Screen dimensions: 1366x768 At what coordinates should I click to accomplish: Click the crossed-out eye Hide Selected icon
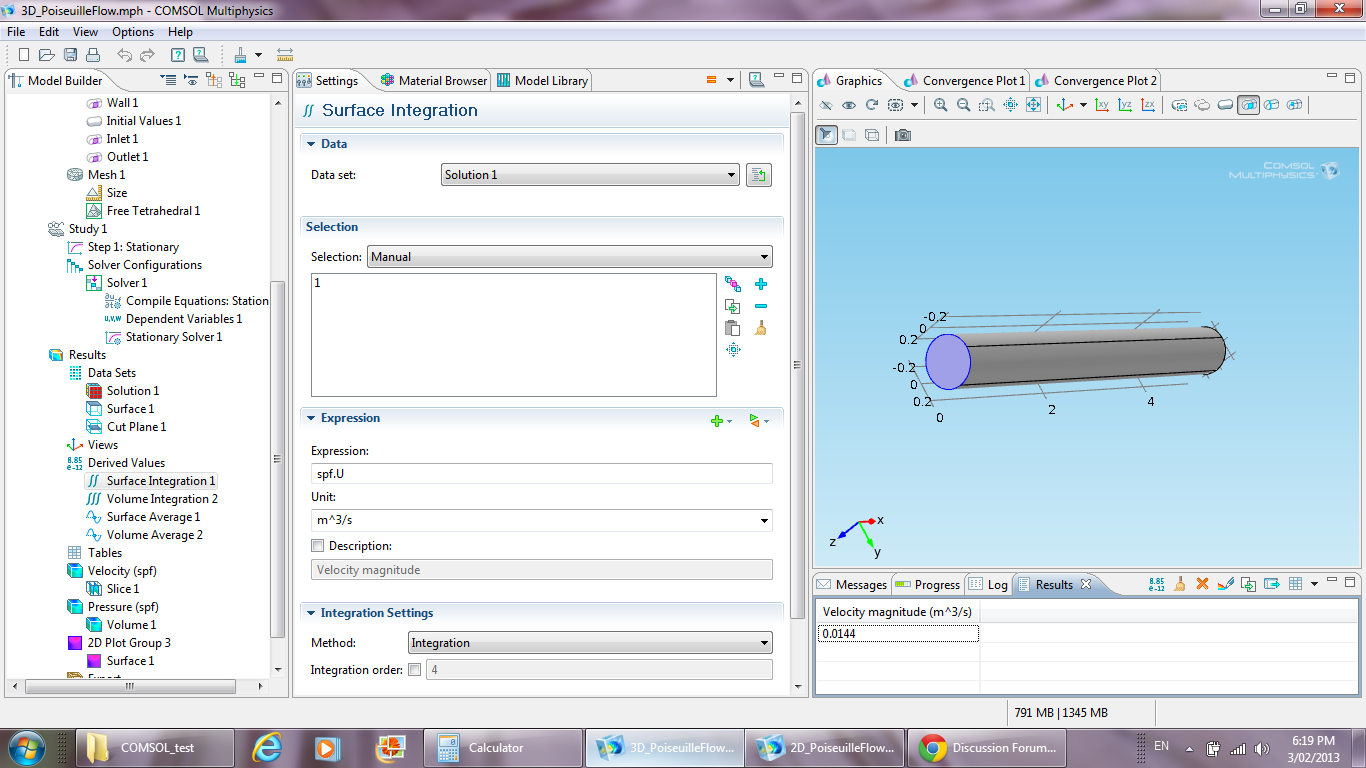pyautogui.click(x=826, y=105)
